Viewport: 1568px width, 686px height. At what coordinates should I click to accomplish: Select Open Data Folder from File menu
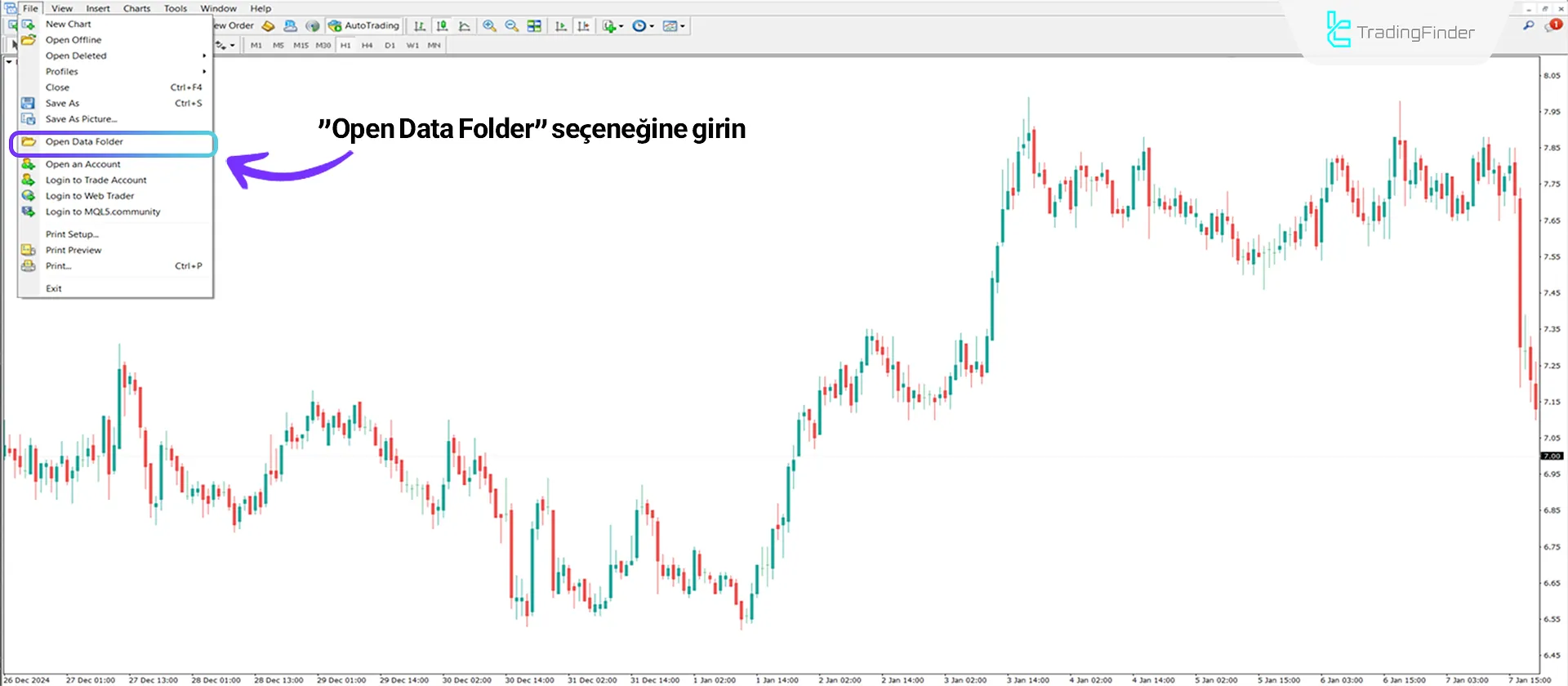pyautogui.click(x=85, y=142)
